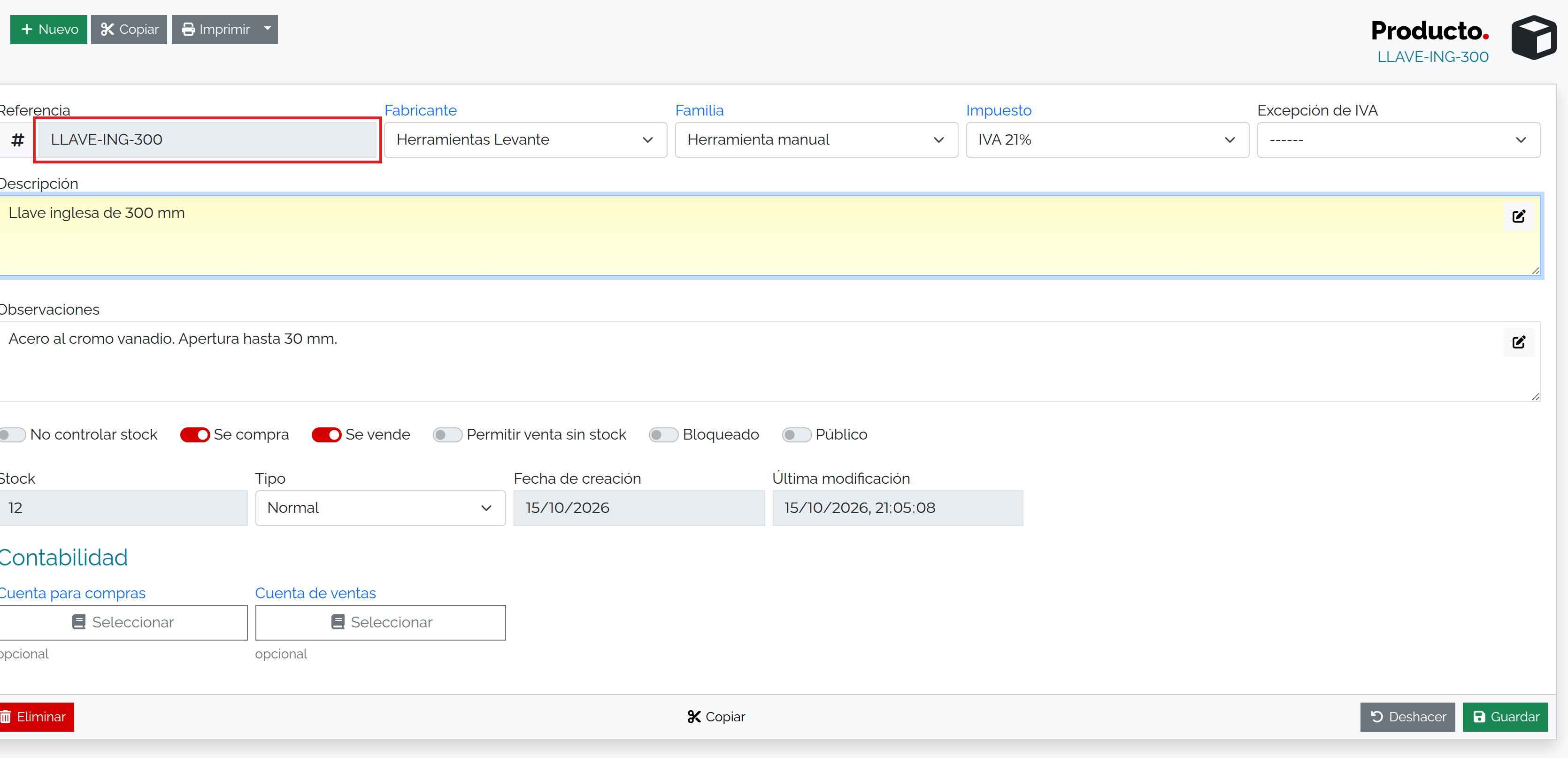Open the Excepción de IVA dropdown
The height and width of the screenshot is (758, 1568).
point(1398,140)
